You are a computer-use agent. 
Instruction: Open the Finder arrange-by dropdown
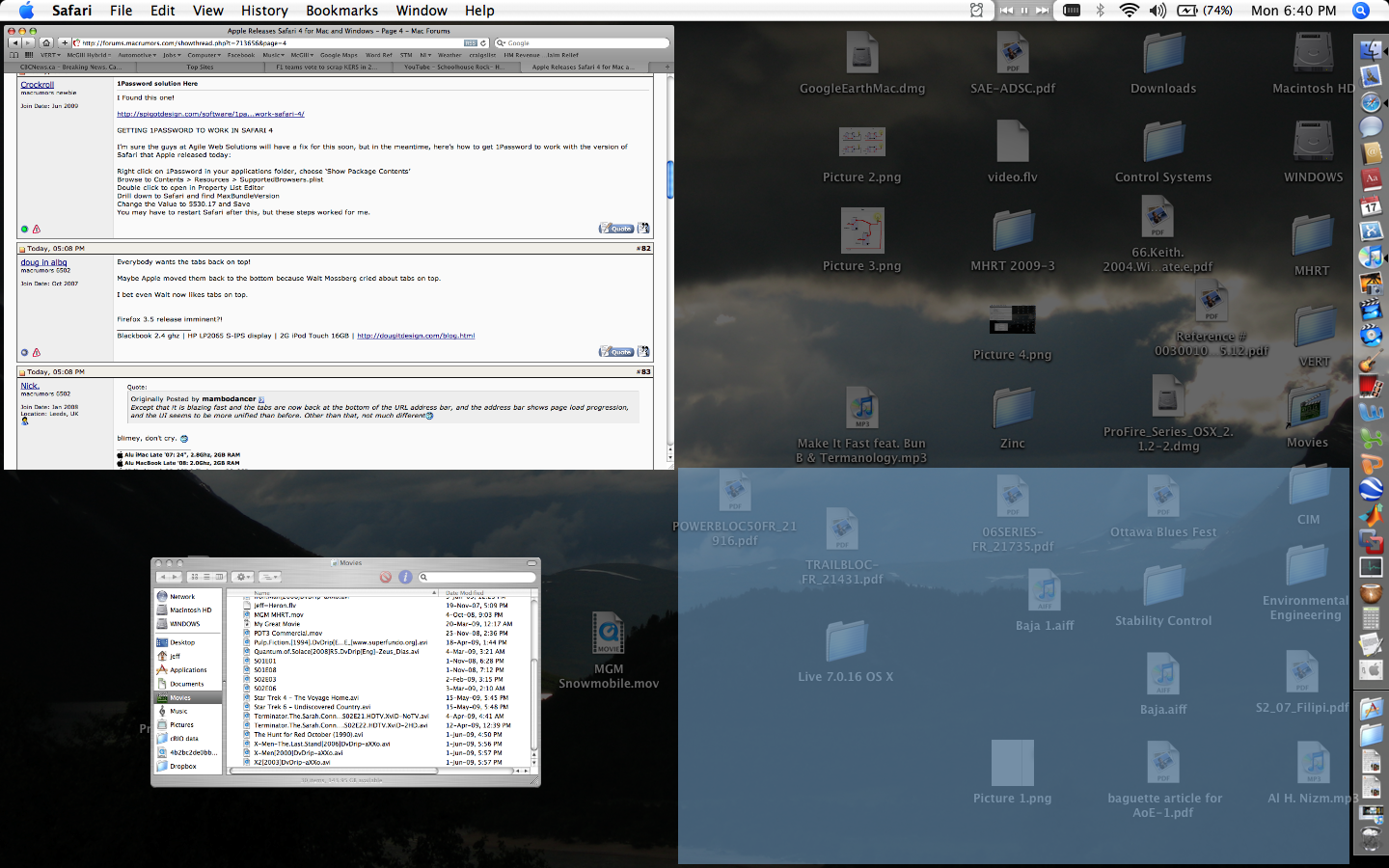click(270, 577)
